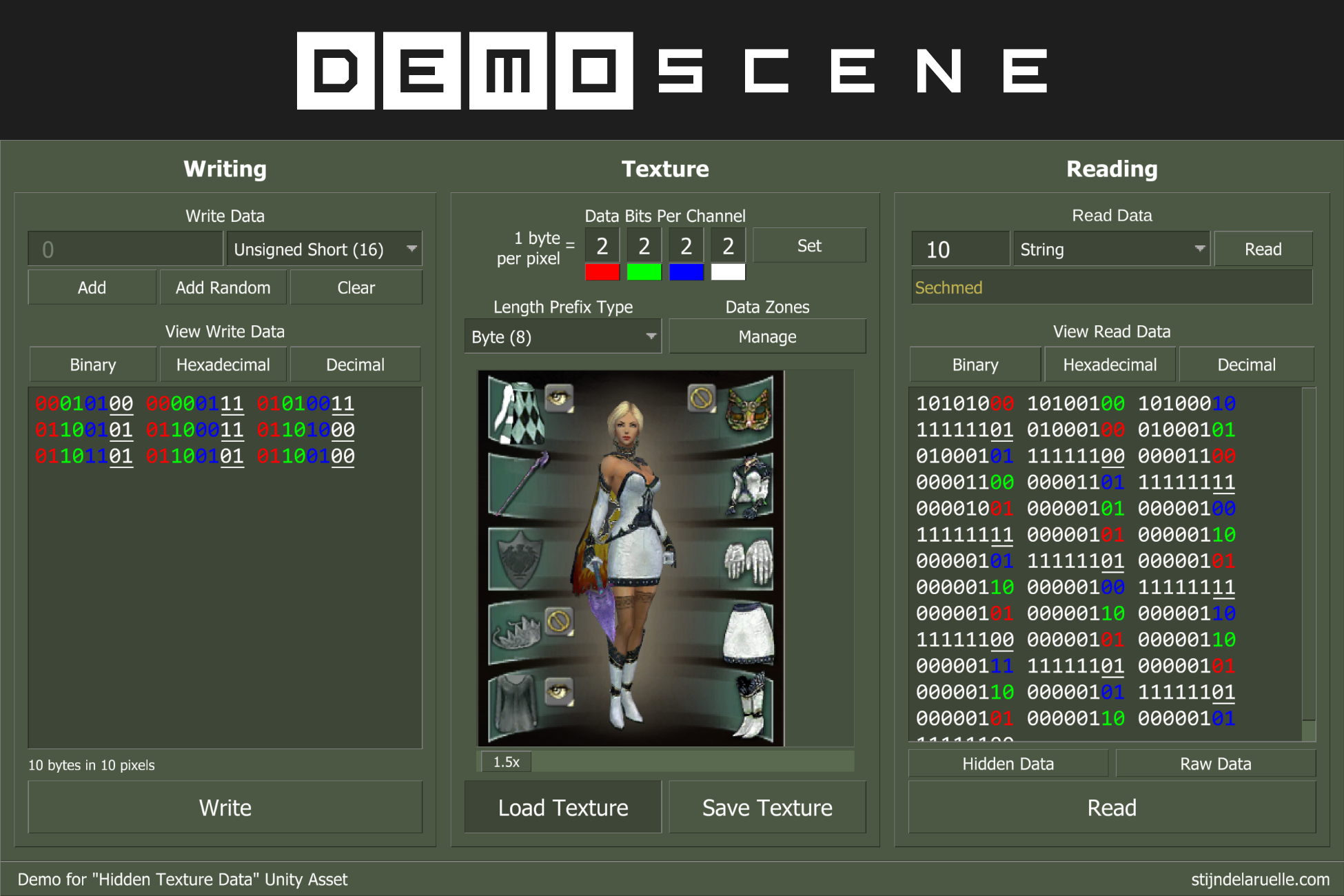Clear the write data

pyautogui.click(x=356, y=287)
